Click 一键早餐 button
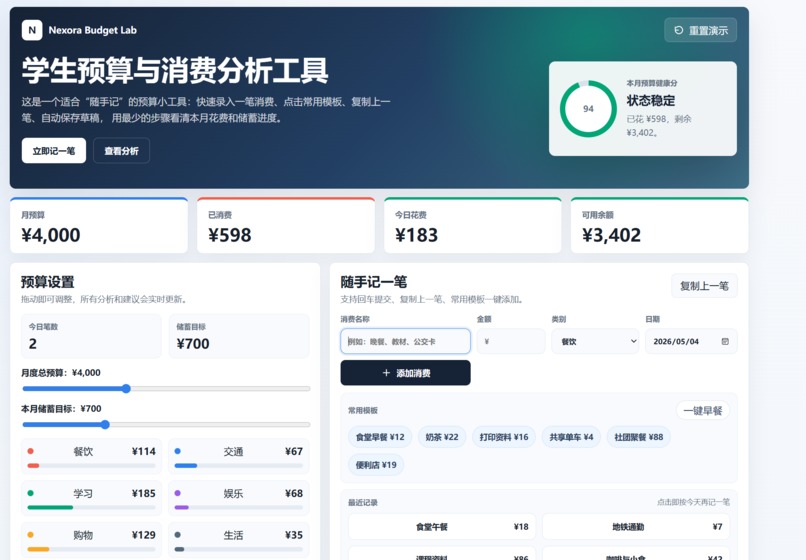806x560 pixels. (703, 410)
